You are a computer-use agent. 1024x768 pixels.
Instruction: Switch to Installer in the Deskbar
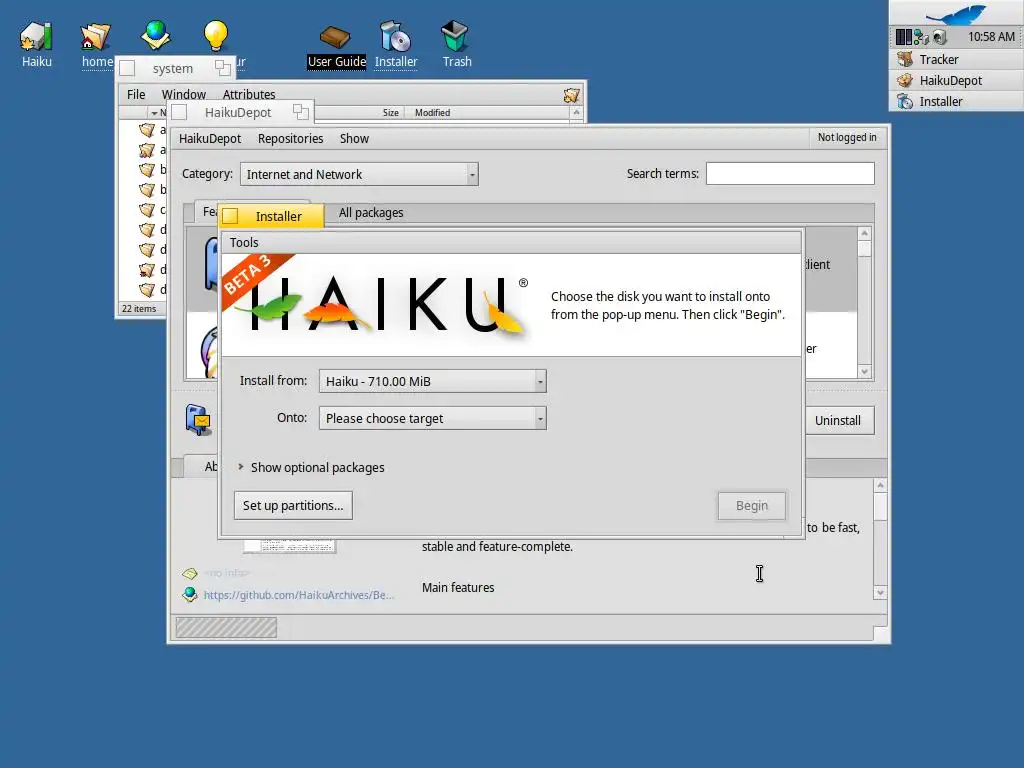(x=957, y=101)
